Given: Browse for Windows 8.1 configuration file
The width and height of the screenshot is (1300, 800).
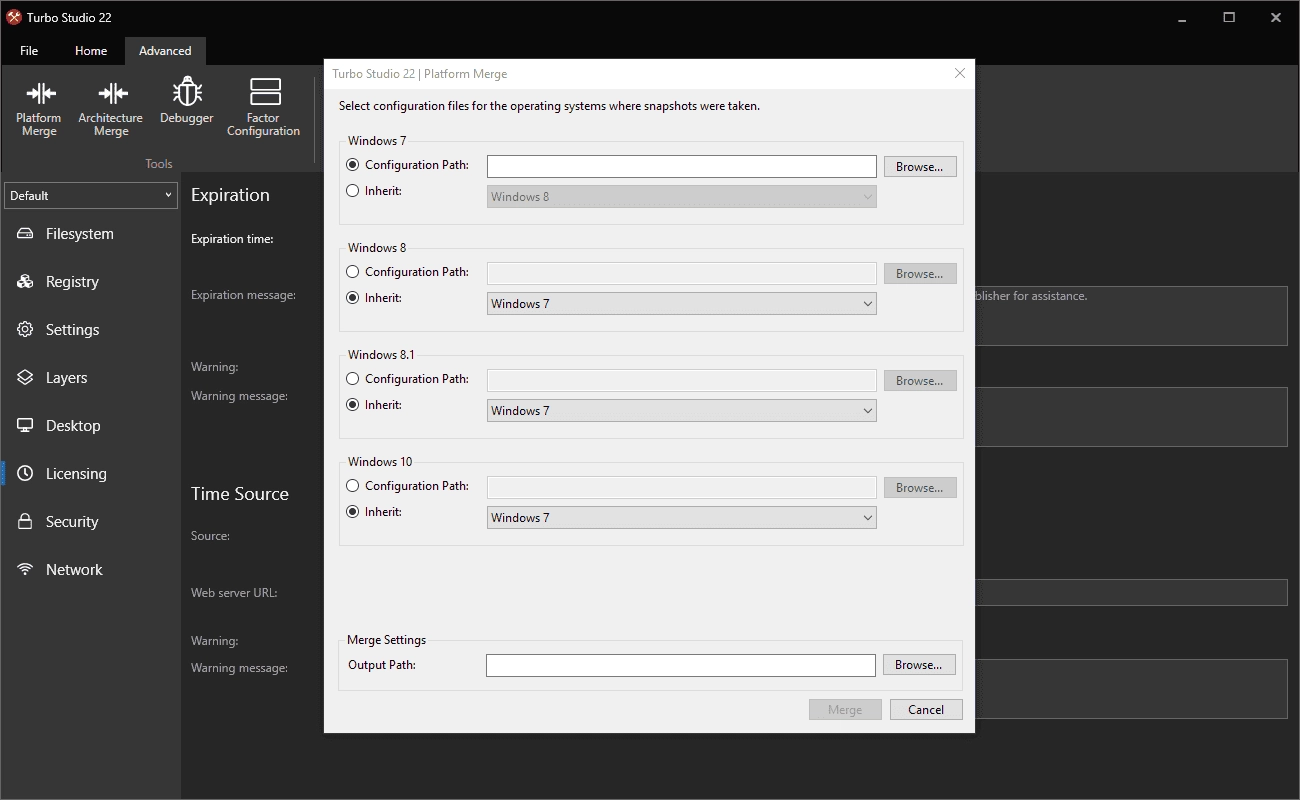Looking at the screenshot, I should coord(920,381).
